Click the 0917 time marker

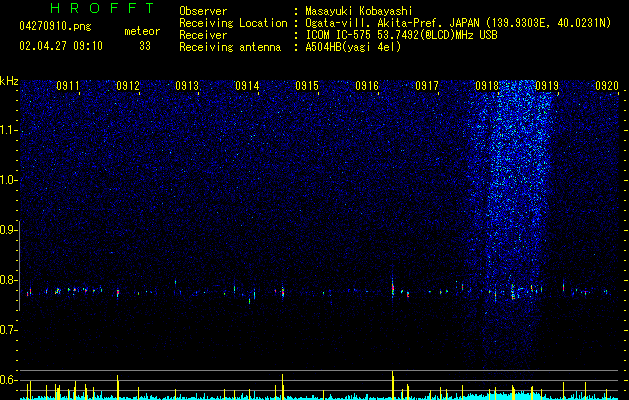coord(427,86)
